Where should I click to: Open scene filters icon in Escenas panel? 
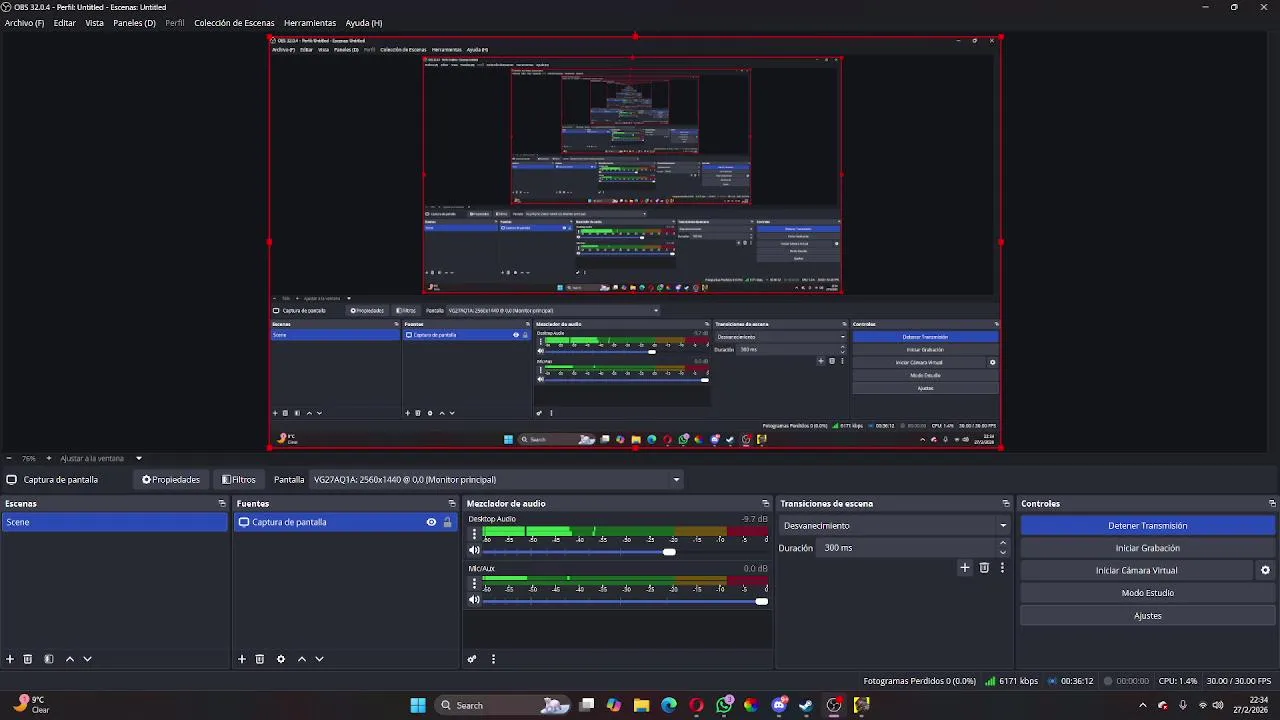pos(48,659)
